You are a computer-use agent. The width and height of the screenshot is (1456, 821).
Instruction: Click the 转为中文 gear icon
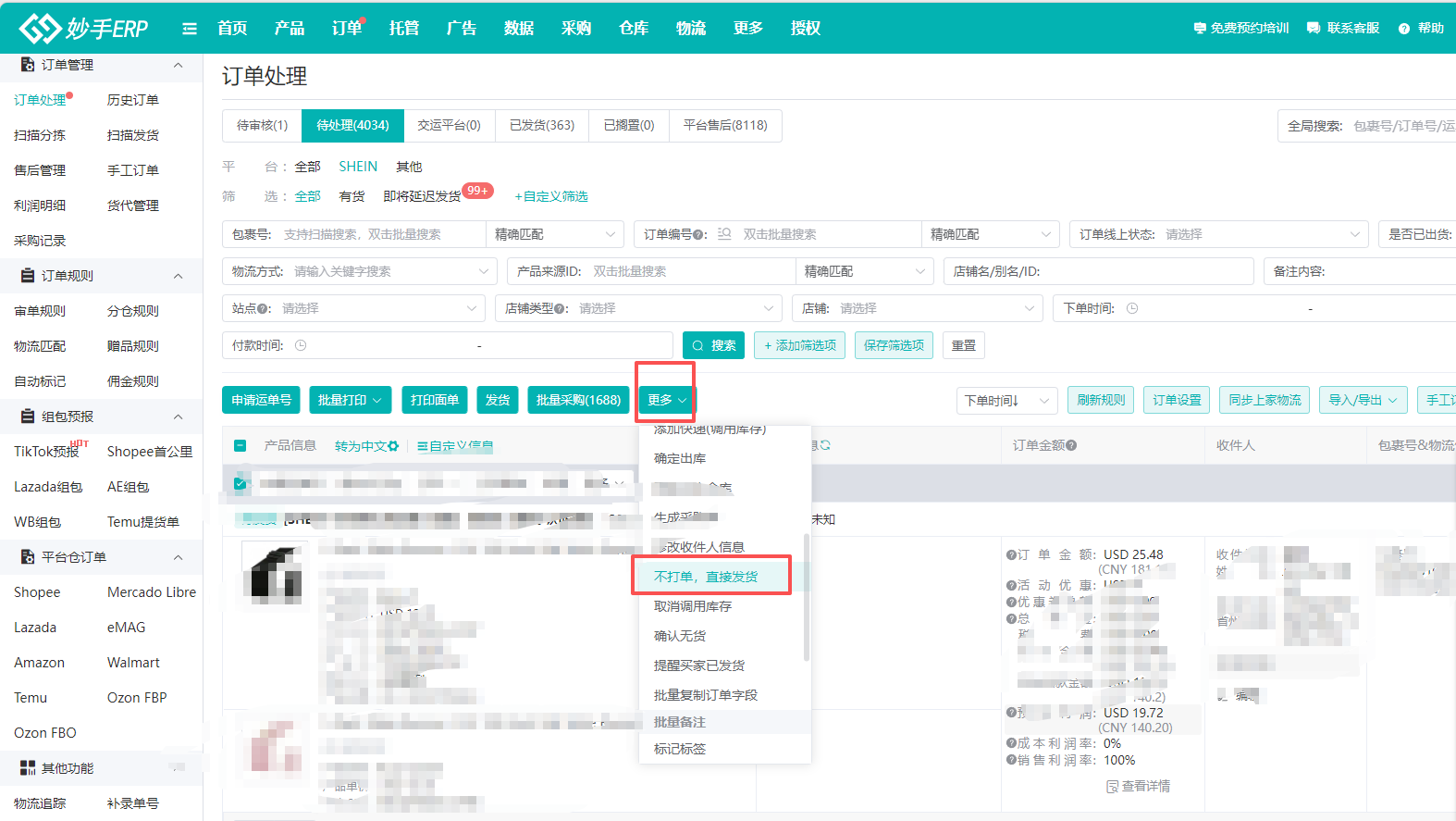coord(394,446)
